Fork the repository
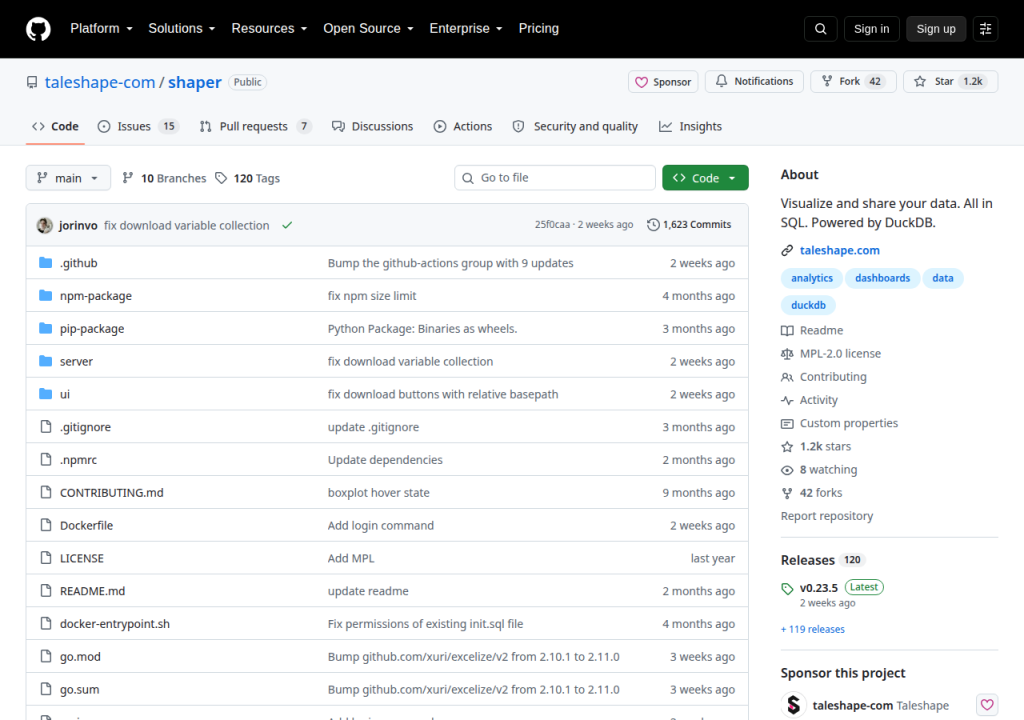 pyautogui.click(x=853, y=82)
